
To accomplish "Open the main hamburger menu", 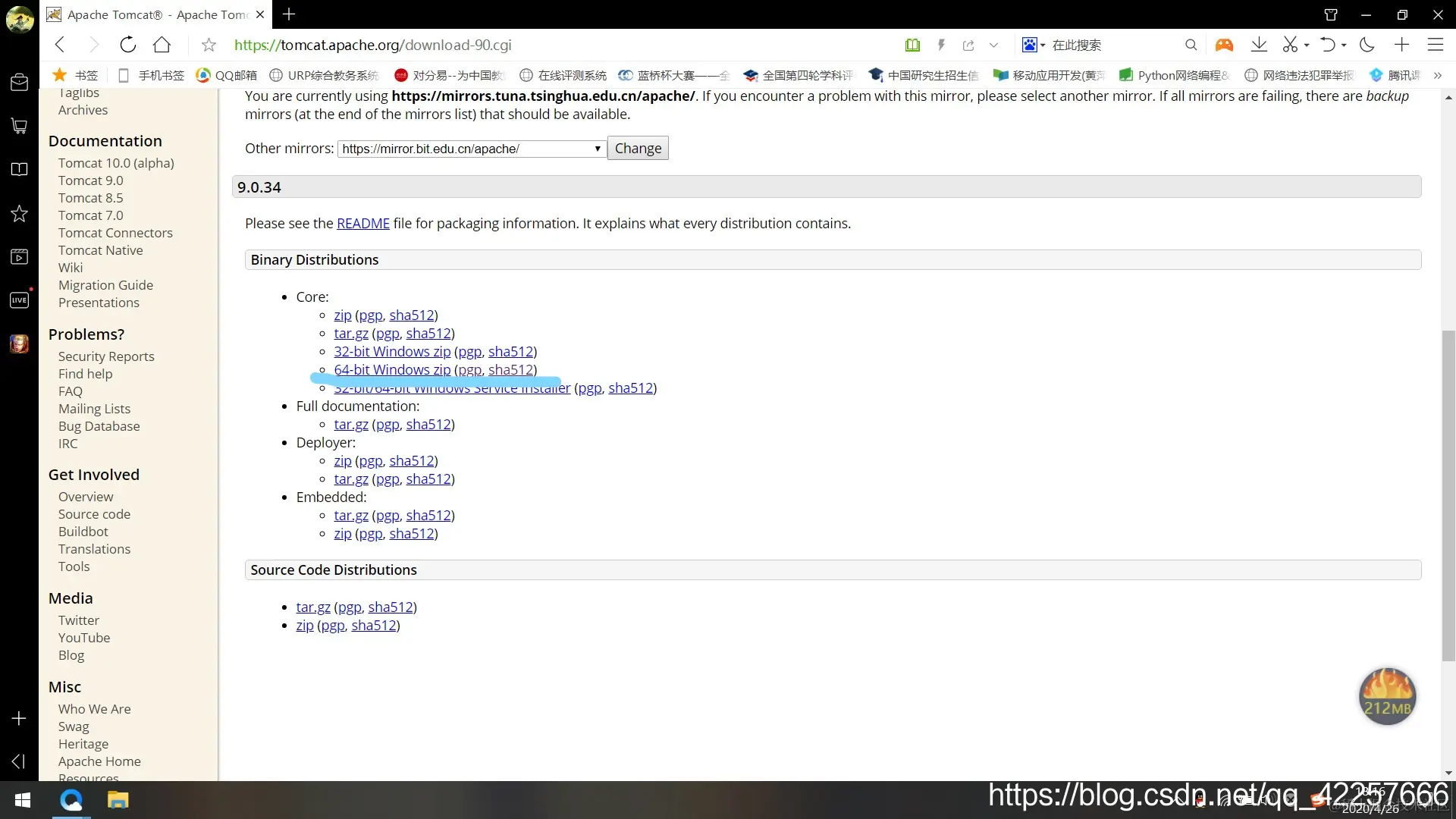I will (x=1435, y=45).
